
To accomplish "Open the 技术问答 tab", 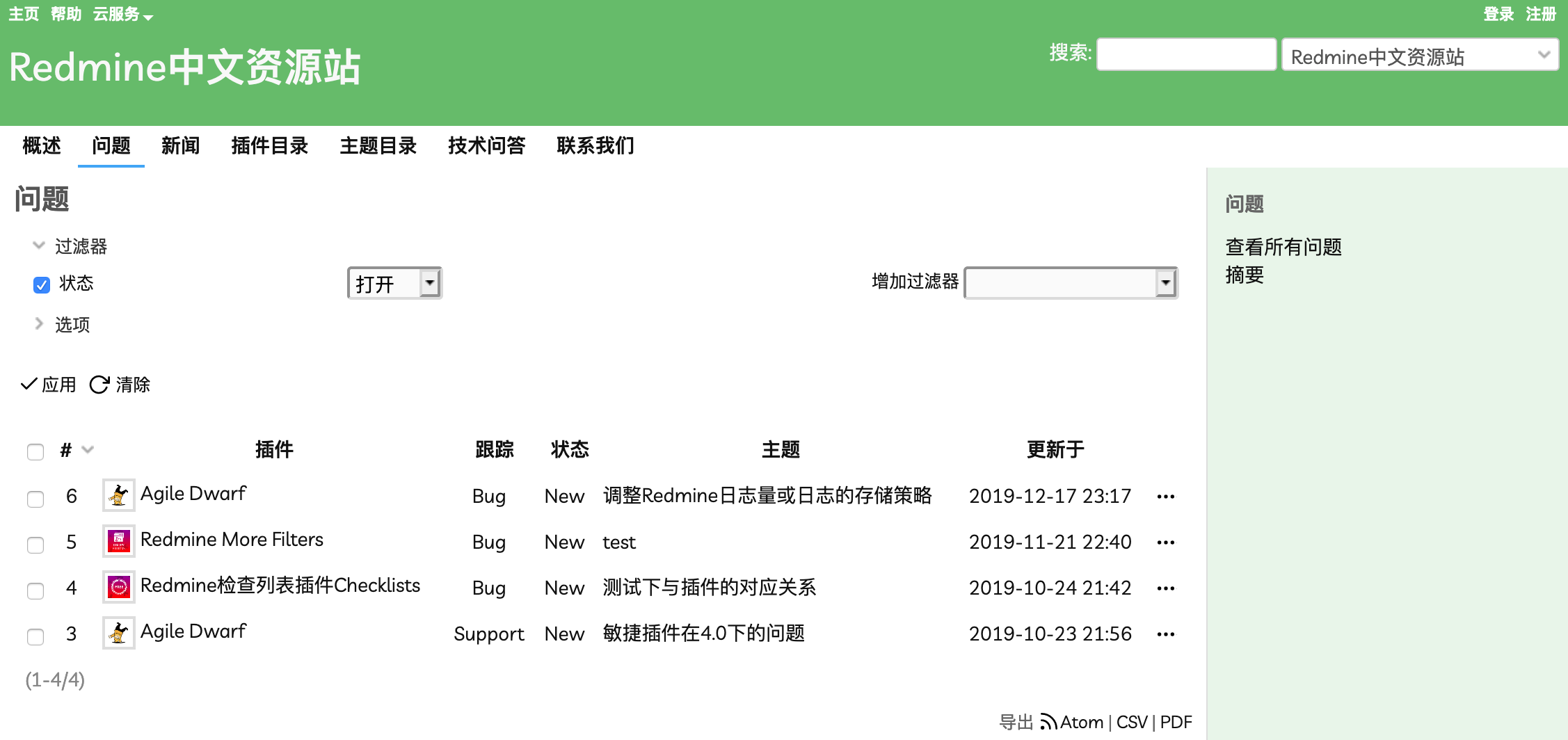I will coord(487,145).
